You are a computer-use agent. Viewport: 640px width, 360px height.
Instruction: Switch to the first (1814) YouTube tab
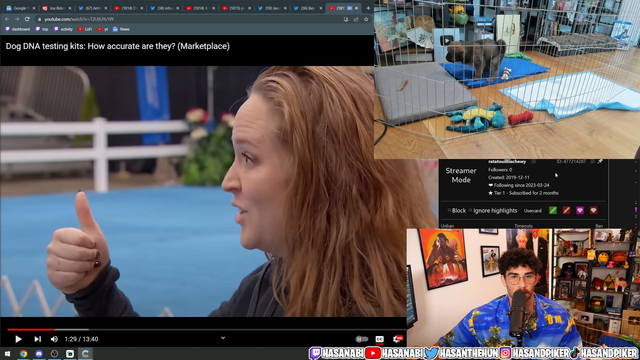coord(128,8)
